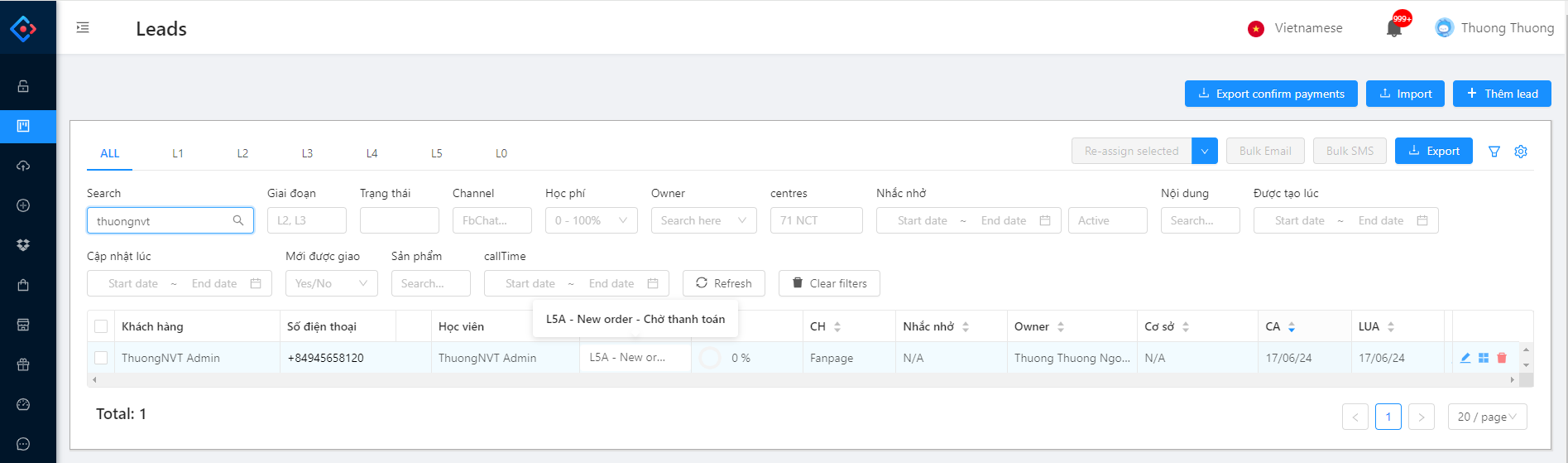Switch to the L3 tab
This screenshot has height=463, width=1568.
point(307,153)
